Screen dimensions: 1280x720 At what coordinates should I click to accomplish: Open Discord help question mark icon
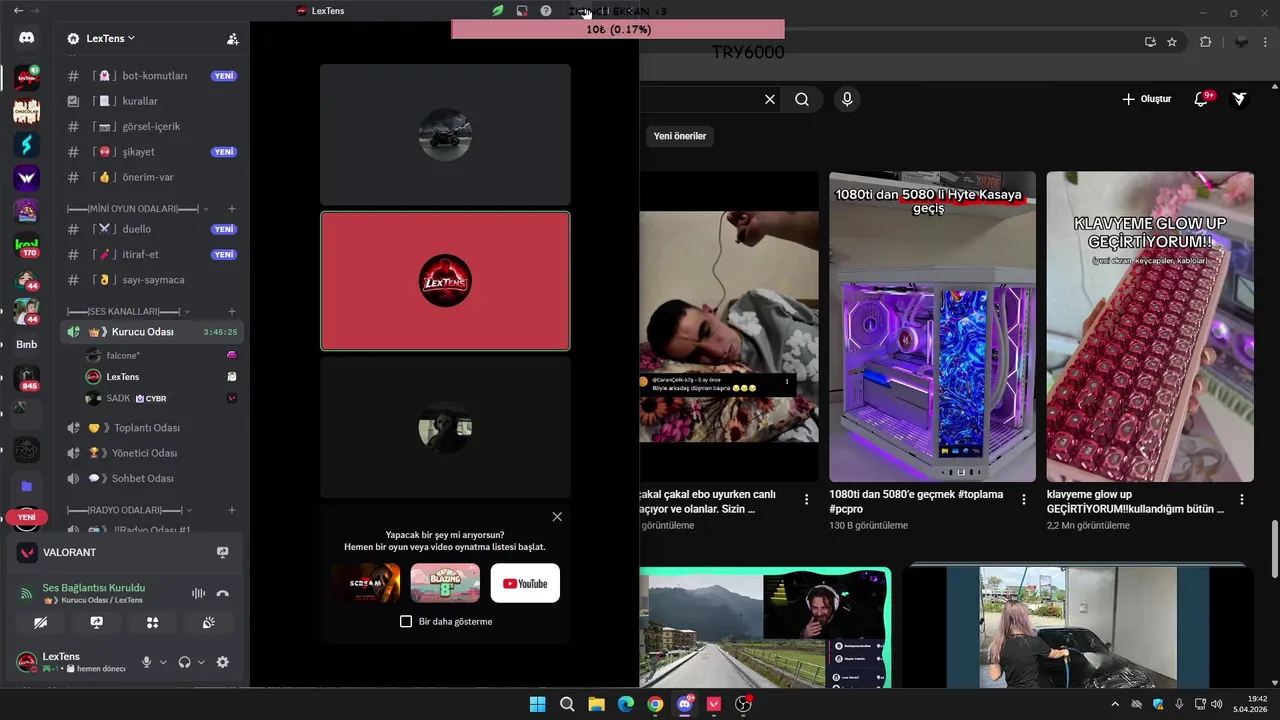point(546,11)
